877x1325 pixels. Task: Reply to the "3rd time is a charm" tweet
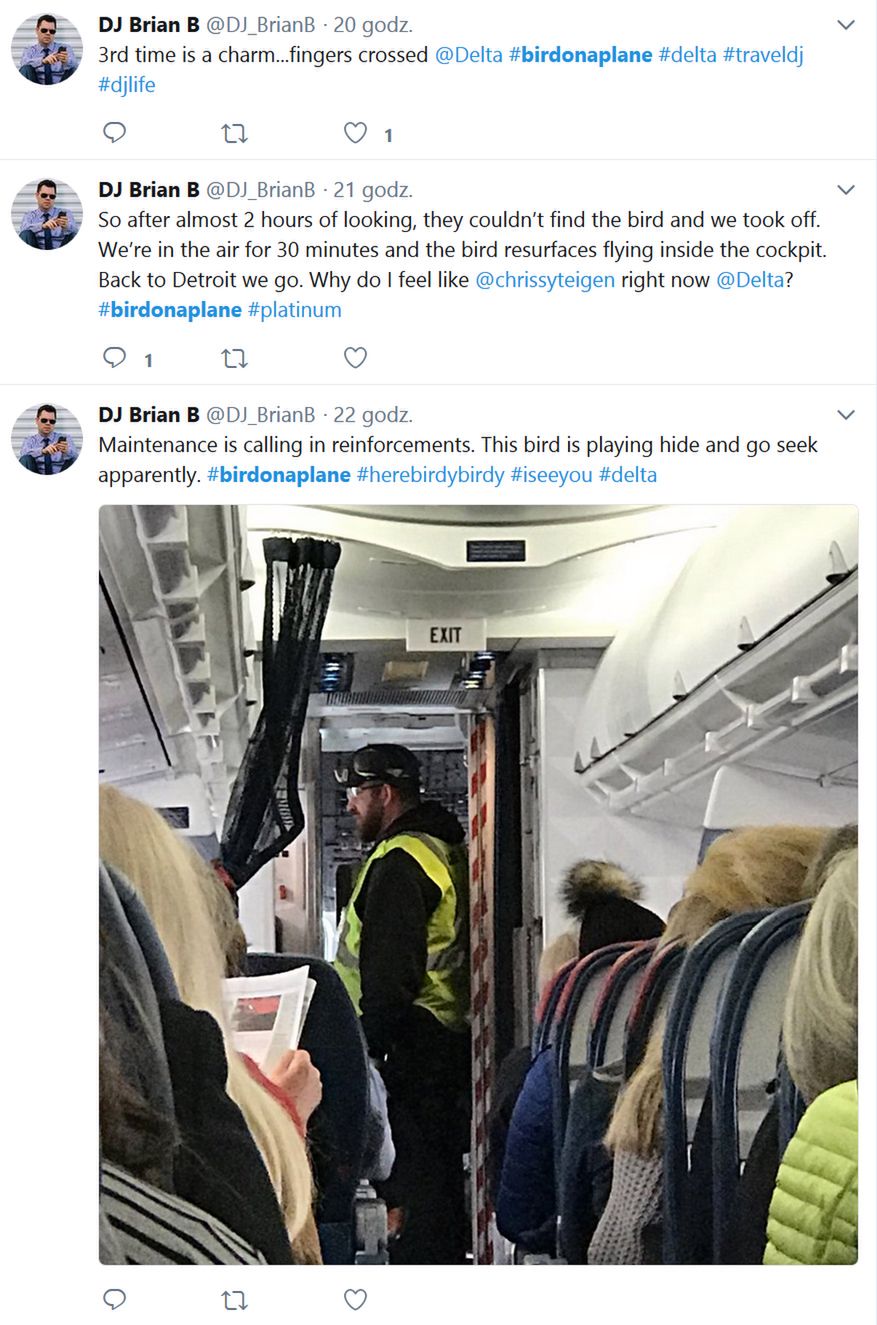click(115, 133)
